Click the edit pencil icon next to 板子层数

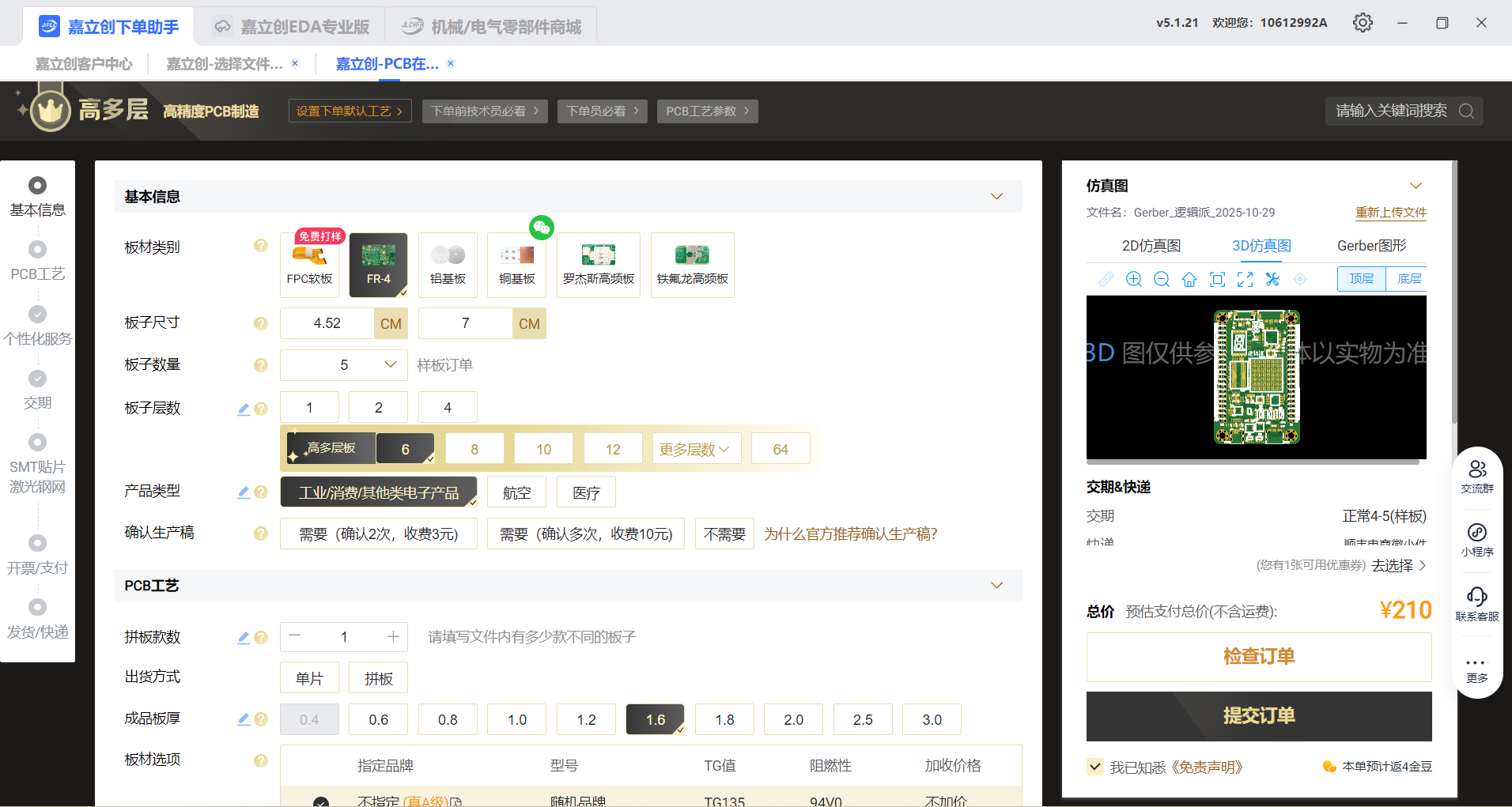point(244,409)
